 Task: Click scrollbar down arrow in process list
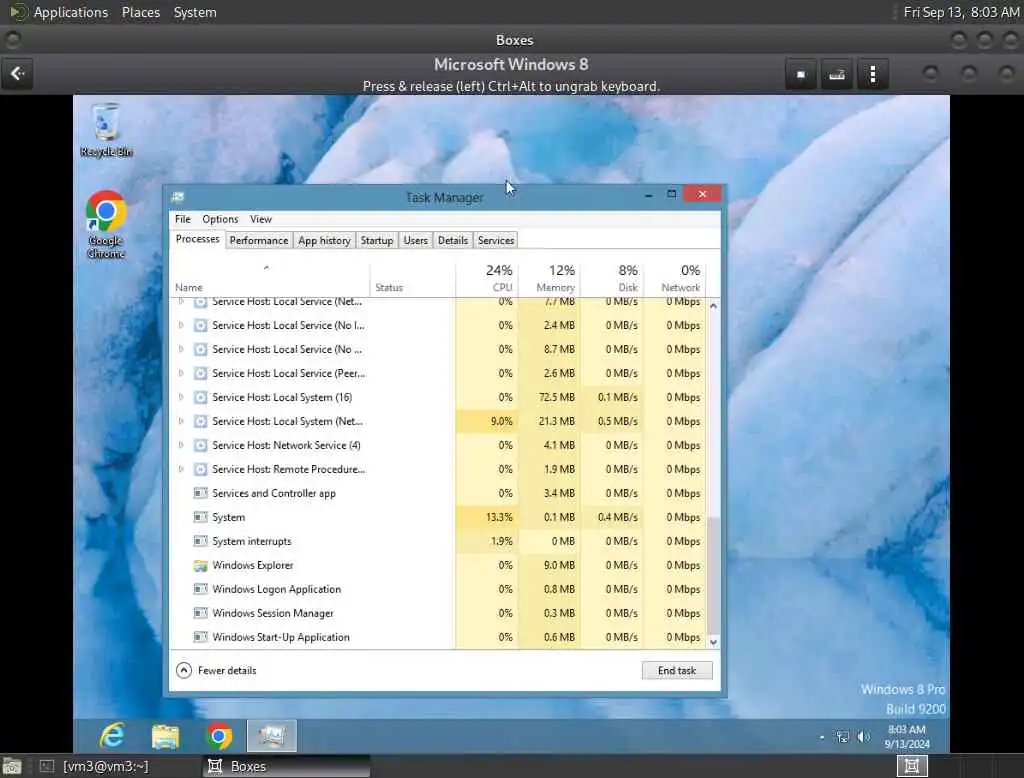tap(713, 642)
